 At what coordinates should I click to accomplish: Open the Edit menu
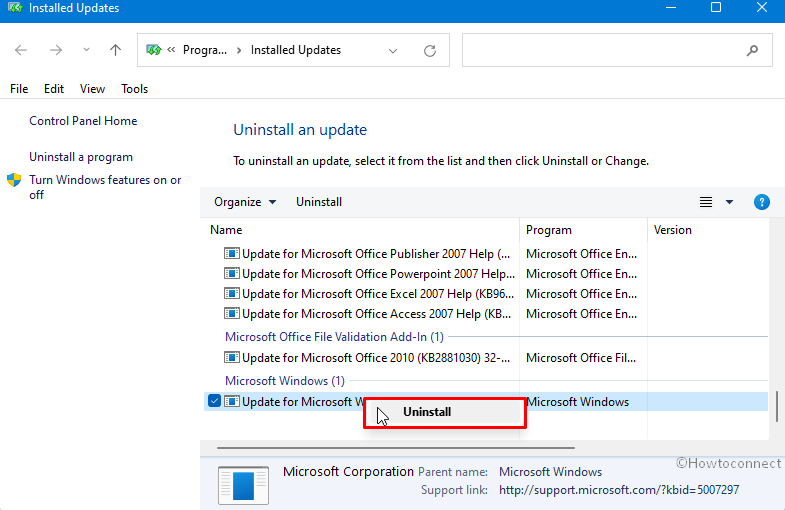[x=54, y=89]
